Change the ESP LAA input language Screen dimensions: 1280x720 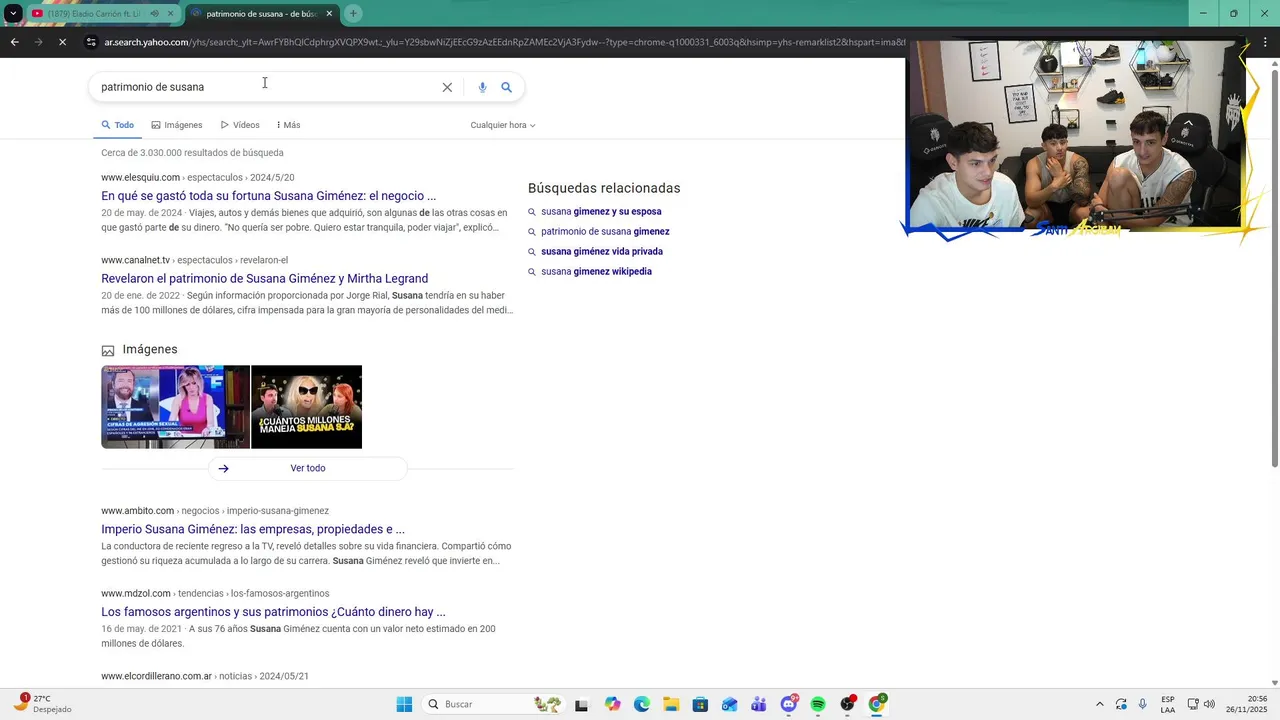click(1168, 704)
